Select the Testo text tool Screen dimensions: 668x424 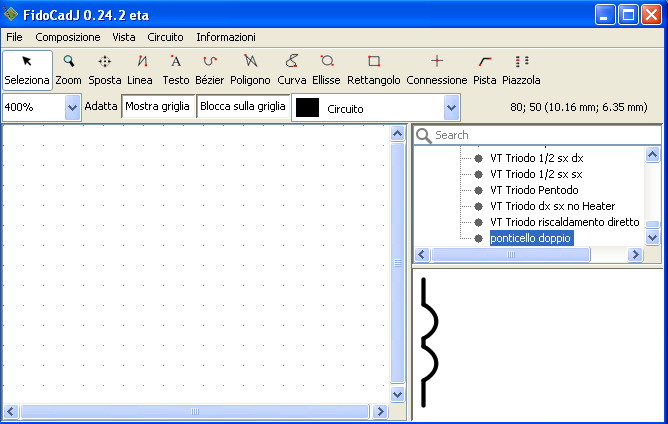click(176, 69)
